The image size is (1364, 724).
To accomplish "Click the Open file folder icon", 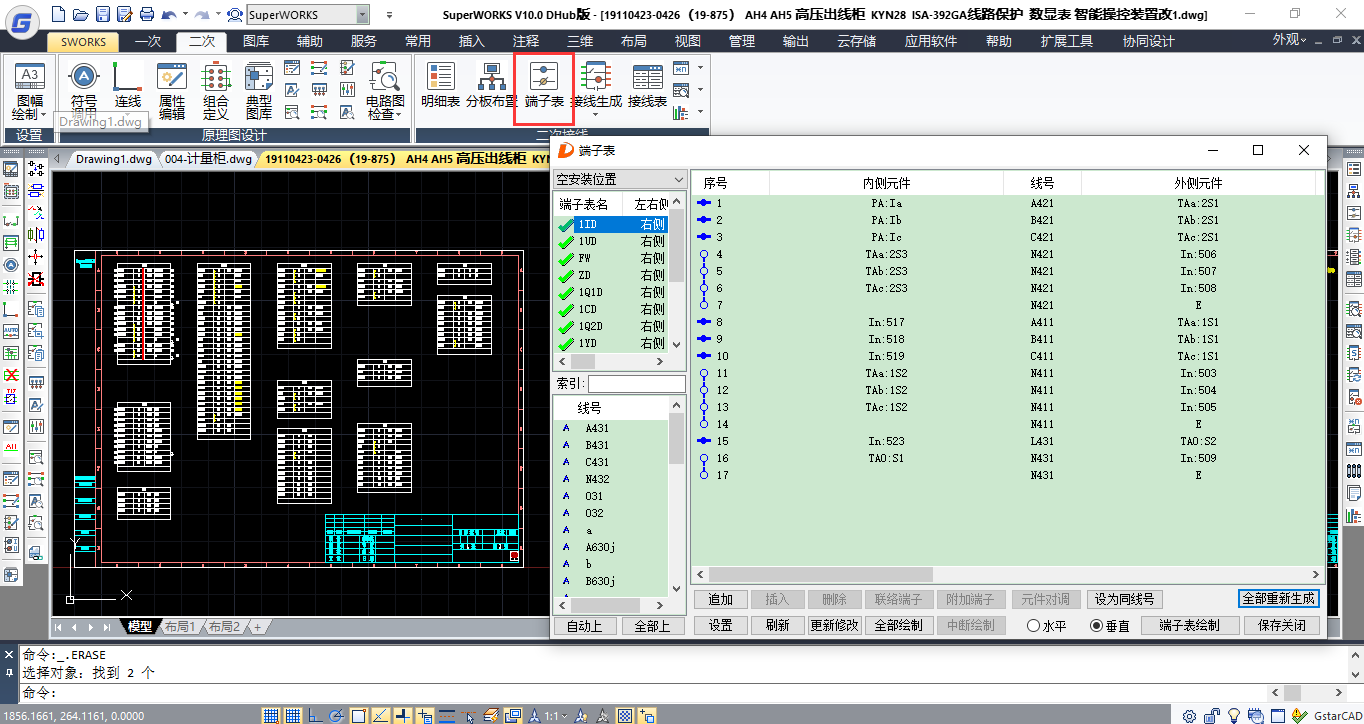I will 79,14.
